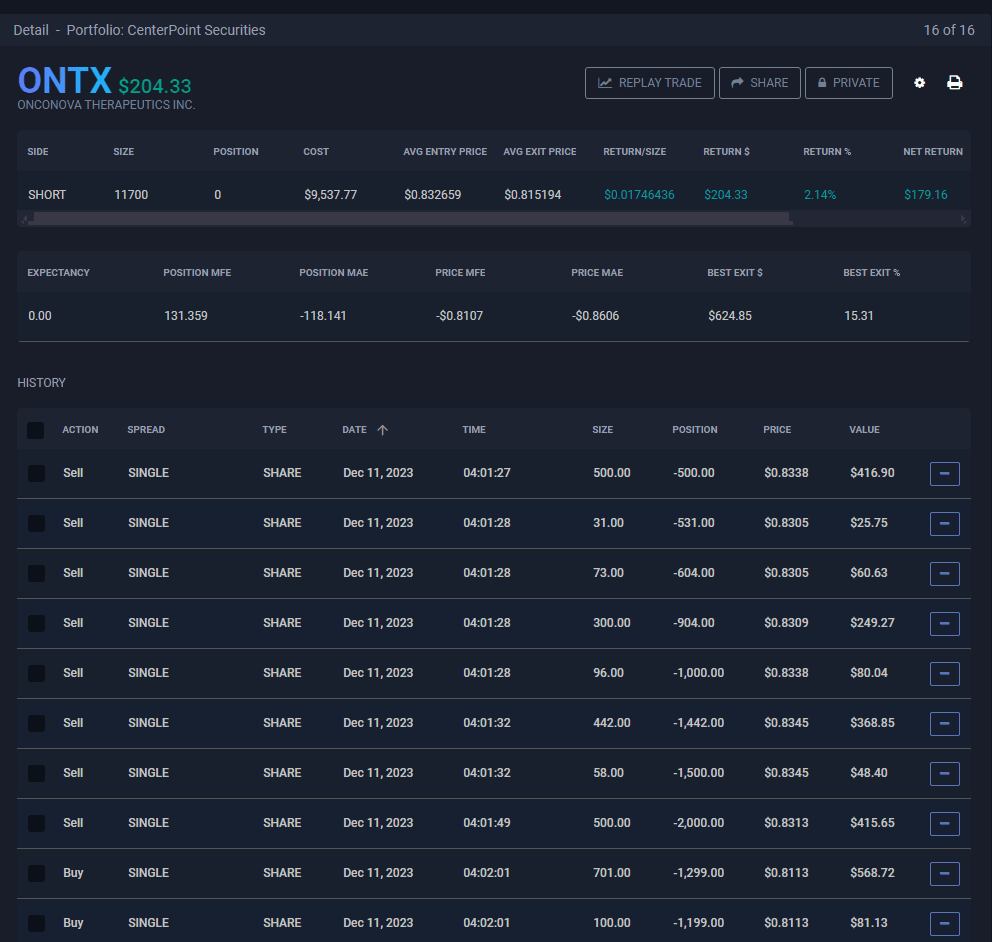Click minus icon on the 31.00 size row
The image size is (992, 942).
pos(944,523)
